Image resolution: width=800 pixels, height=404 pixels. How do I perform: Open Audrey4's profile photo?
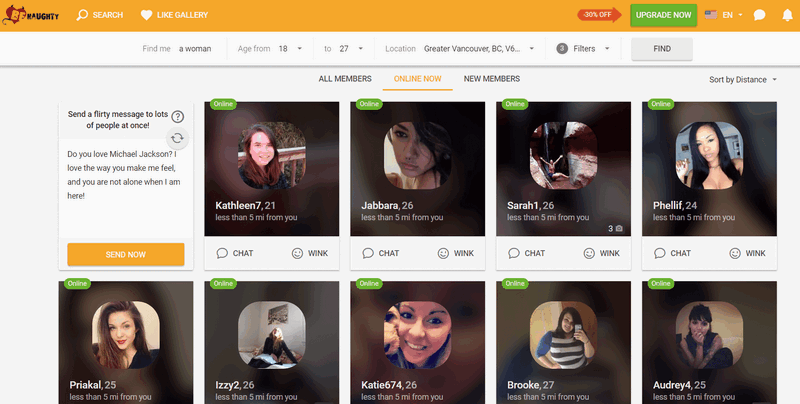click(x=709, y=335)
